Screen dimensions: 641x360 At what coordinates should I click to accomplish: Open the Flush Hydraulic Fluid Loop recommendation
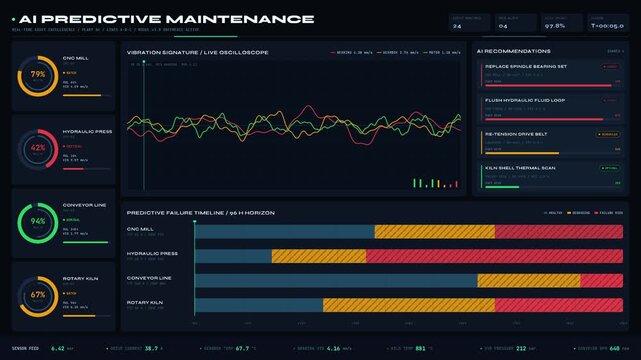tap(550, 108)
